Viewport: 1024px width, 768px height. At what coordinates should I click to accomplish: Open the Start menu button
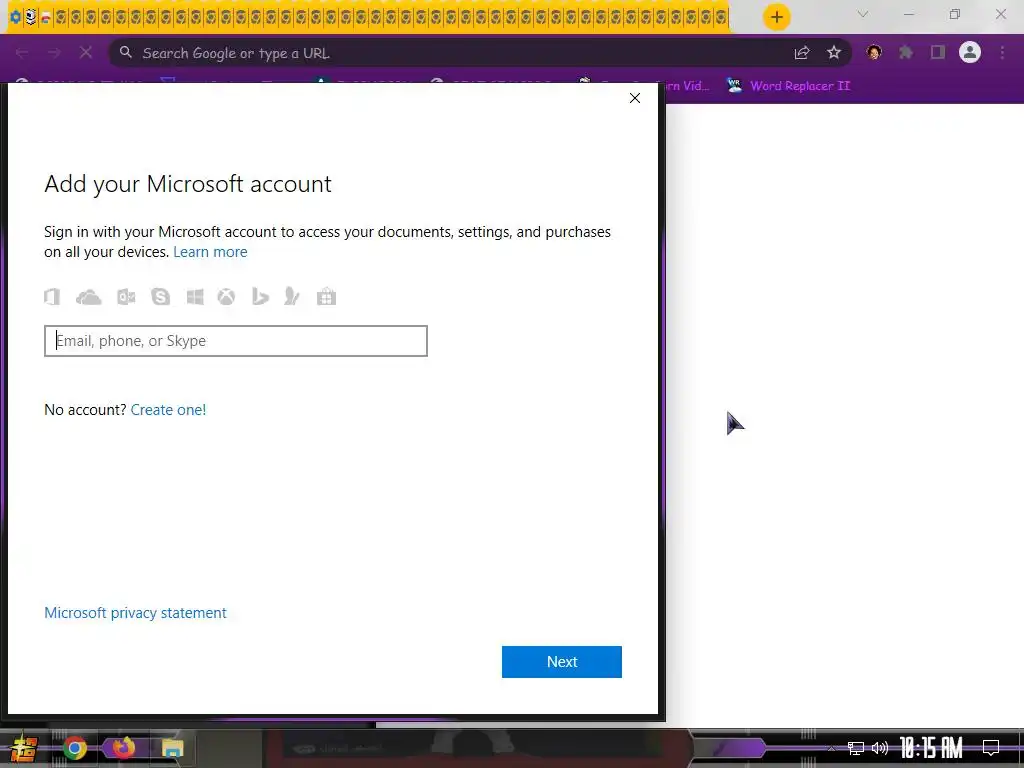pyautogui.click(x=24, y=749)
